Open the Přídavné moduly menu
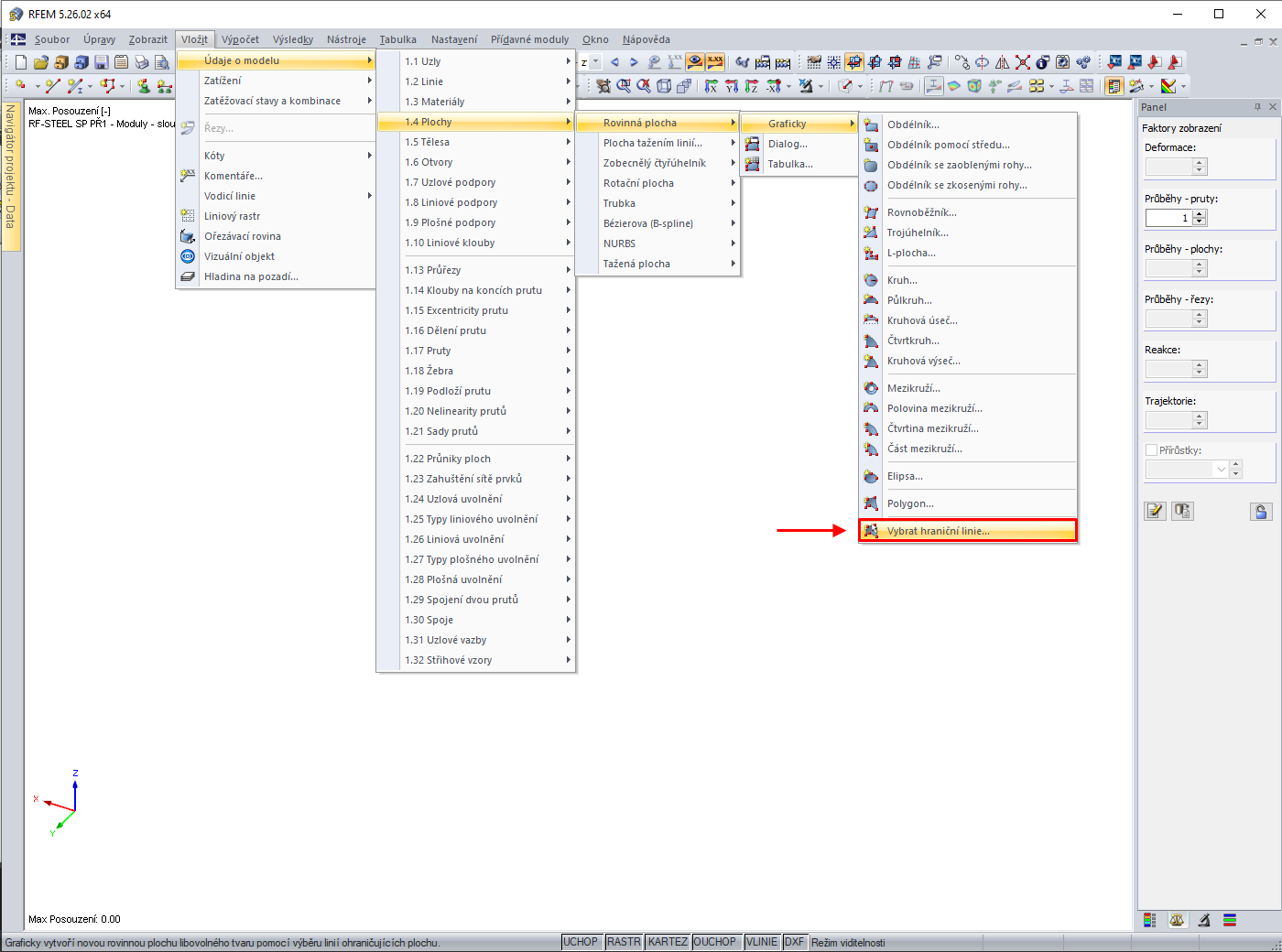 [x=529, y=39]
